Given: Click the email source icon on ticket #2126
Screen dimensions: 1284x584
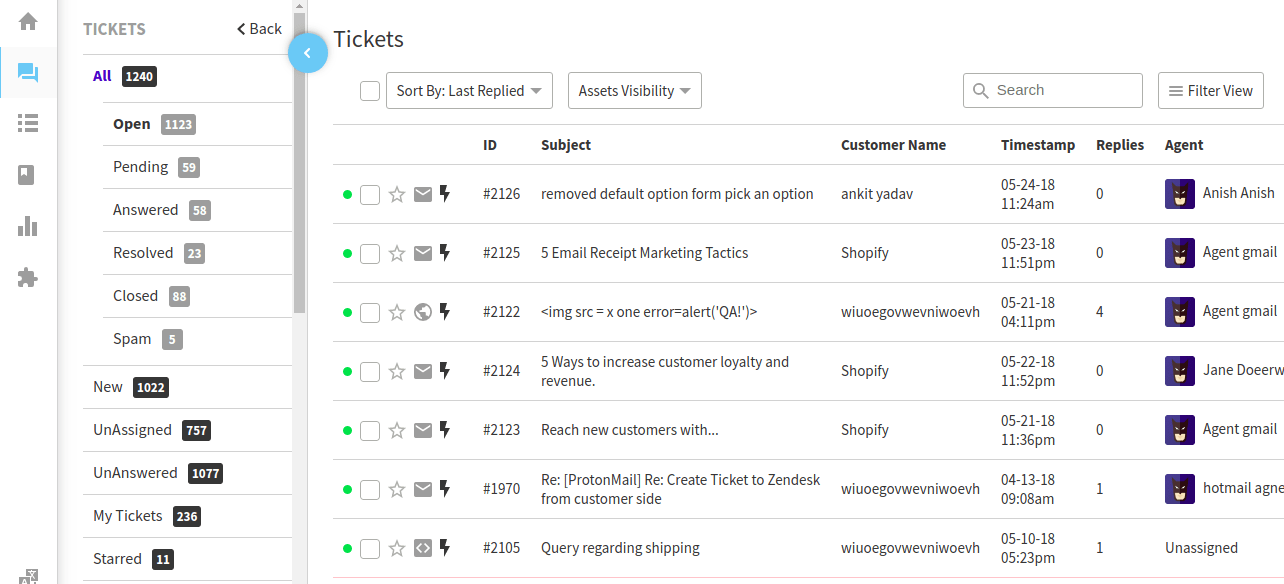Looking at the screenshot, I should (x=423, y=194).
